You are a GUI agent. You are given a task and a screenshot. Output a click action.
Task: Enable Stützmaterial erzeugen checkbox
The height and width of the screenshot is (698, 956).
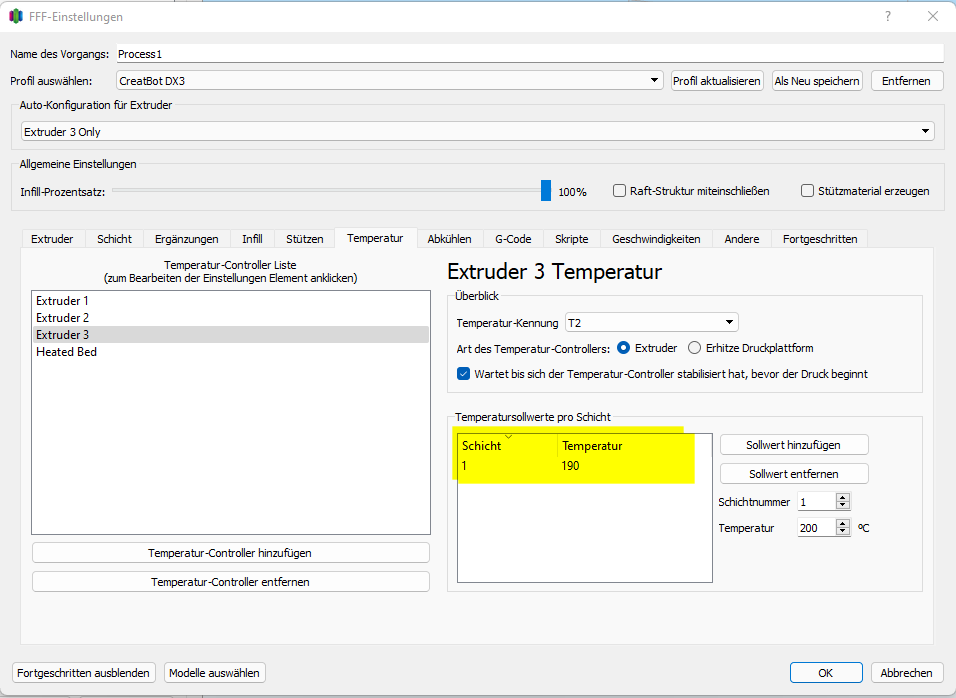[807, 191]
